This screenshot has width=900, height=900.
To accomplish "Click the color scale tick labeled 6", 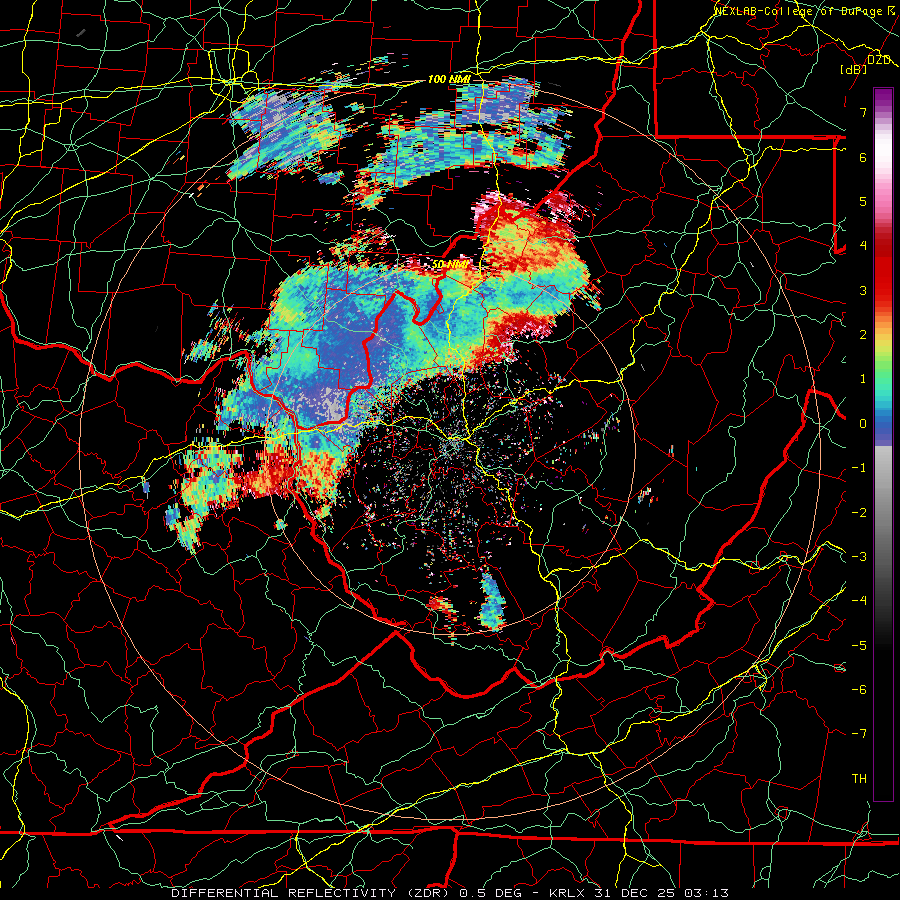I will click(863, 157).
